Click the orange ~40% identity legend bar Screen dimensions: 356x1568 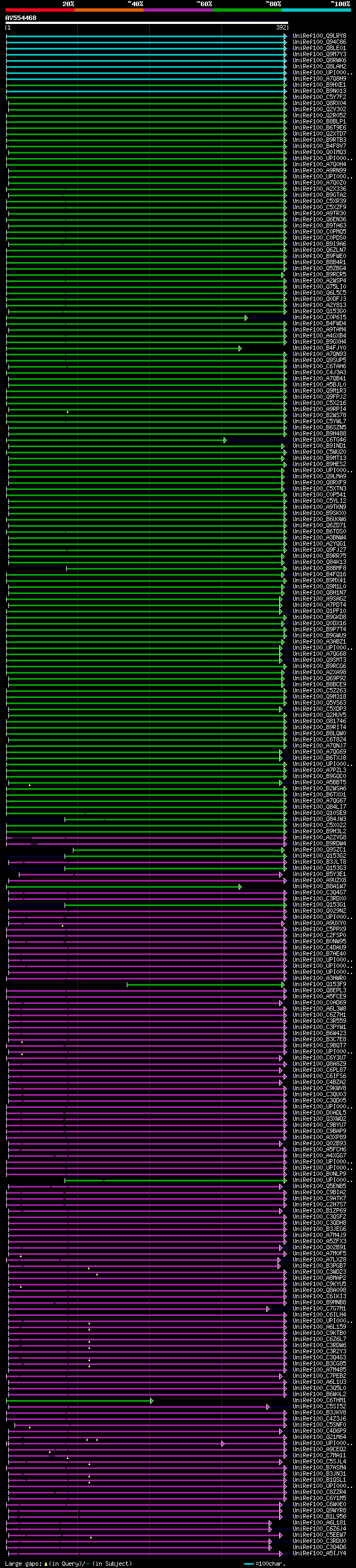(x=109, y=10)
